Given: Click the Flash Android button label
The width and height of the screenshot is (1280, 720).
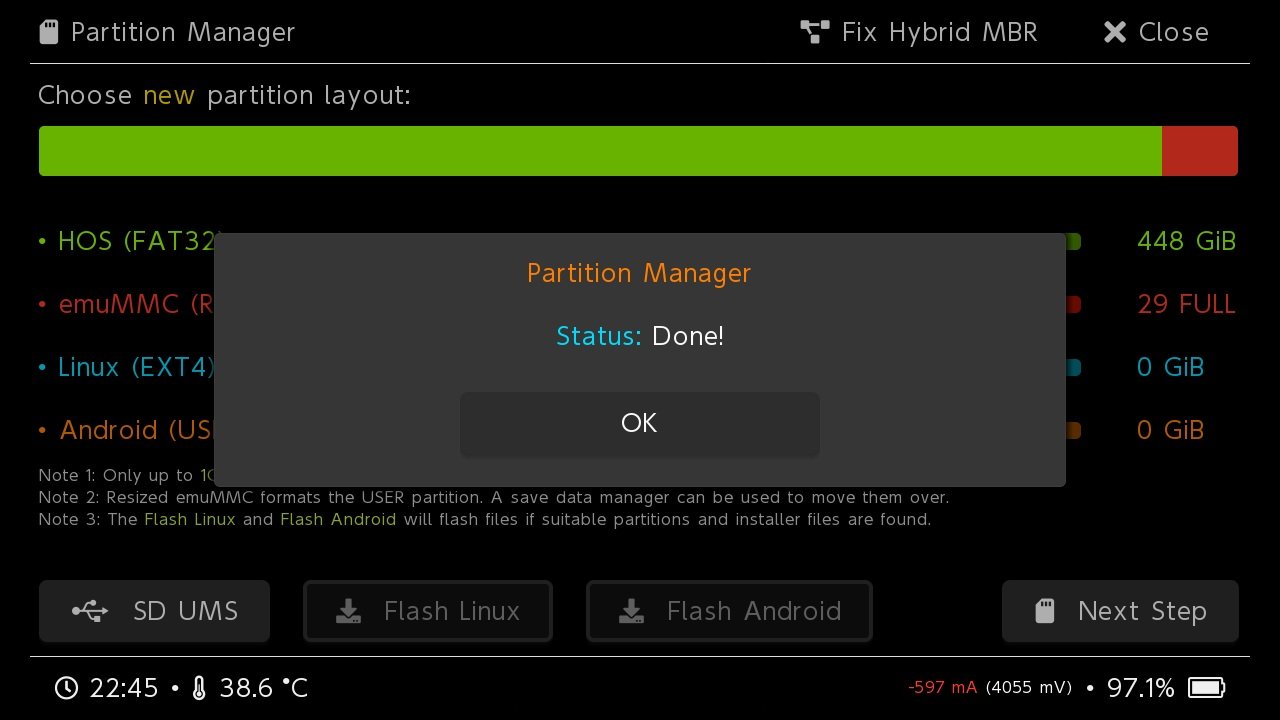Looking at the screenshot, I should [754, 611].
